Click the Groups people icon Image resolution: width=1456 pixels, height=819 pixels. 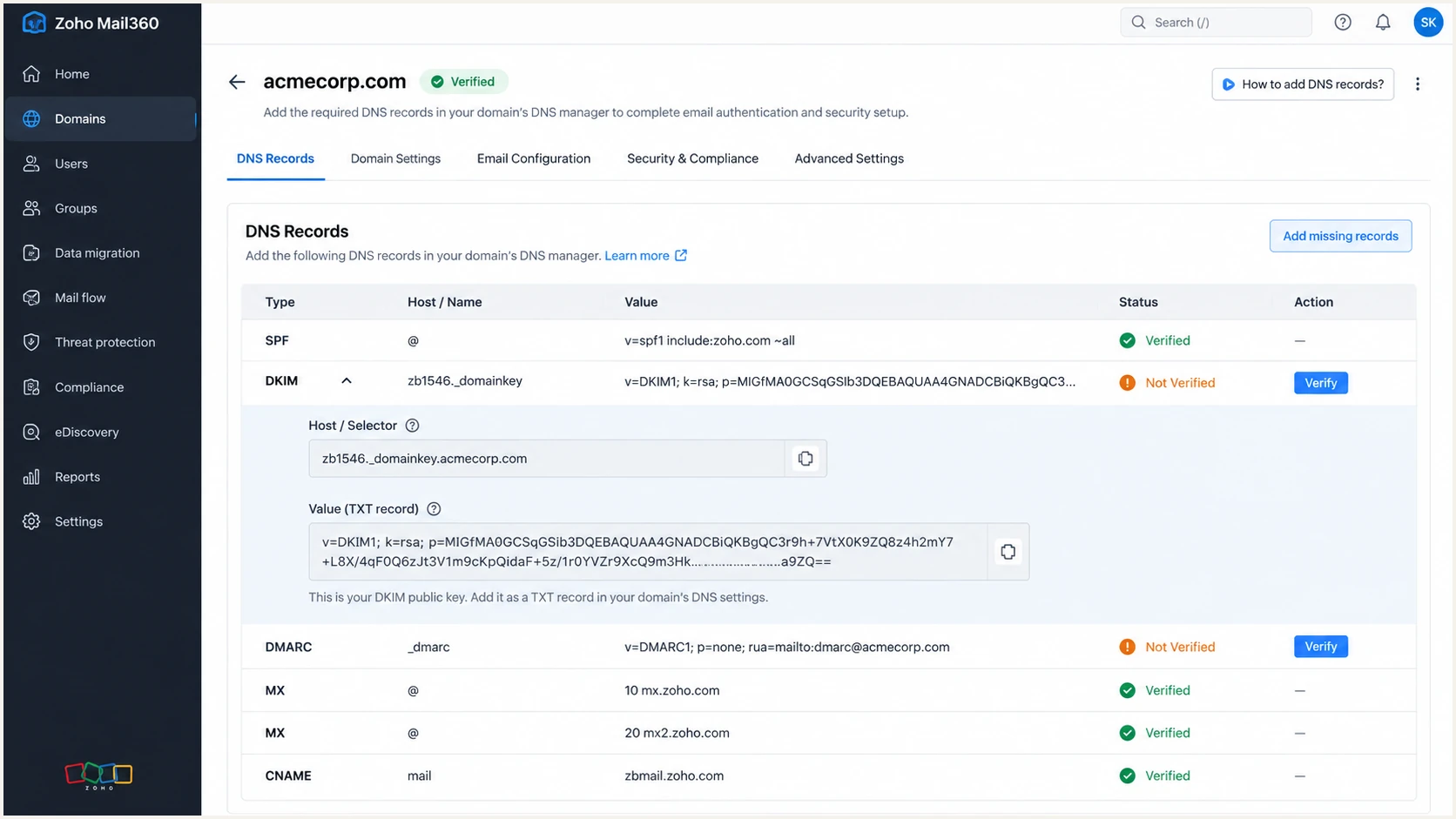(31, 208)
